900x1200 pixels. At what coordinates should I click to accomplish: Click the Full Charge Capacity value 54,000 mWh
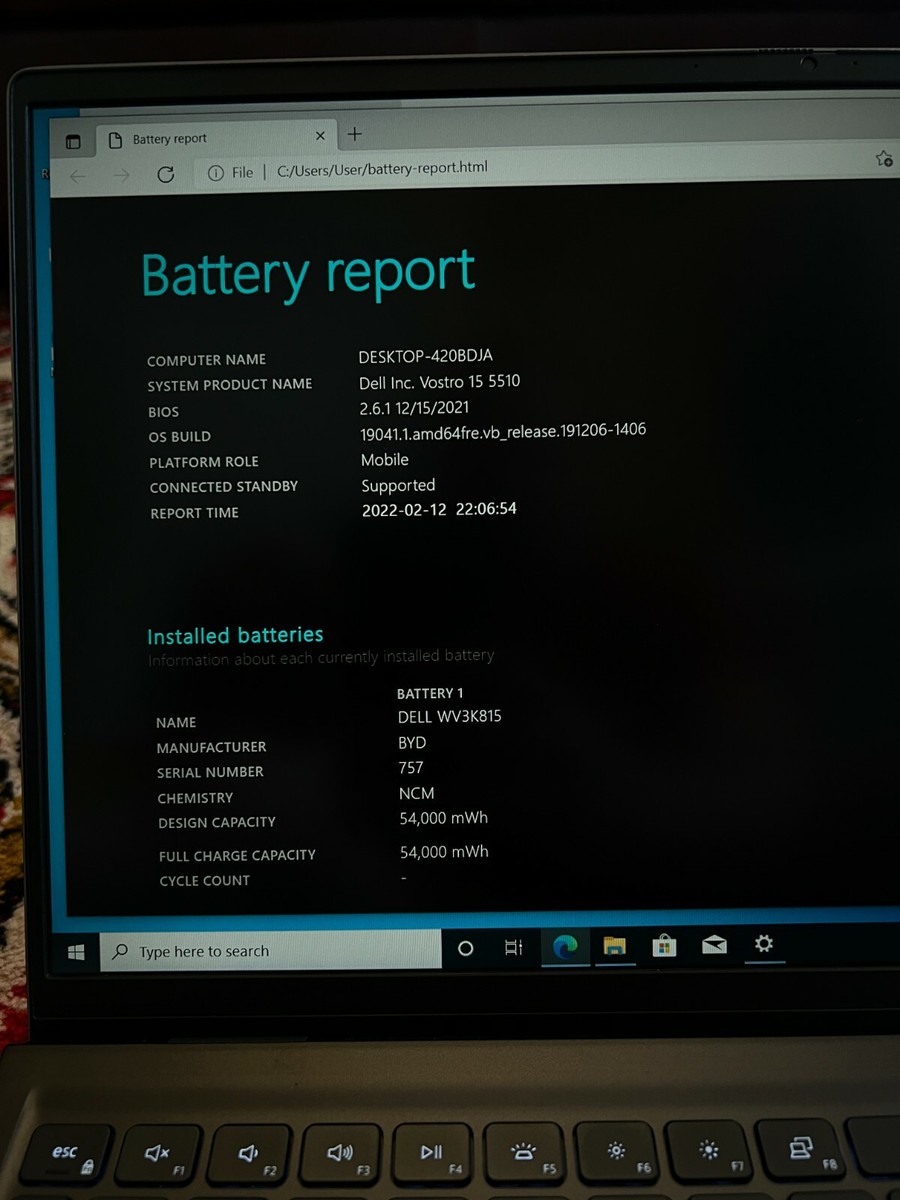(x=444, y=852)
